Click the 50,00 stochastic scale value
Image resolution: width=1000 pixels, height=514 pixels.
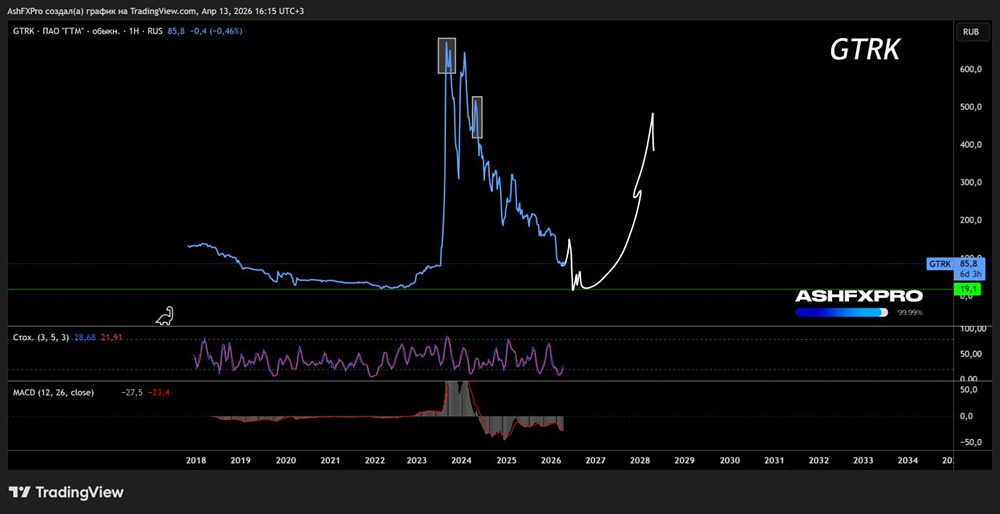click(970, 353)
